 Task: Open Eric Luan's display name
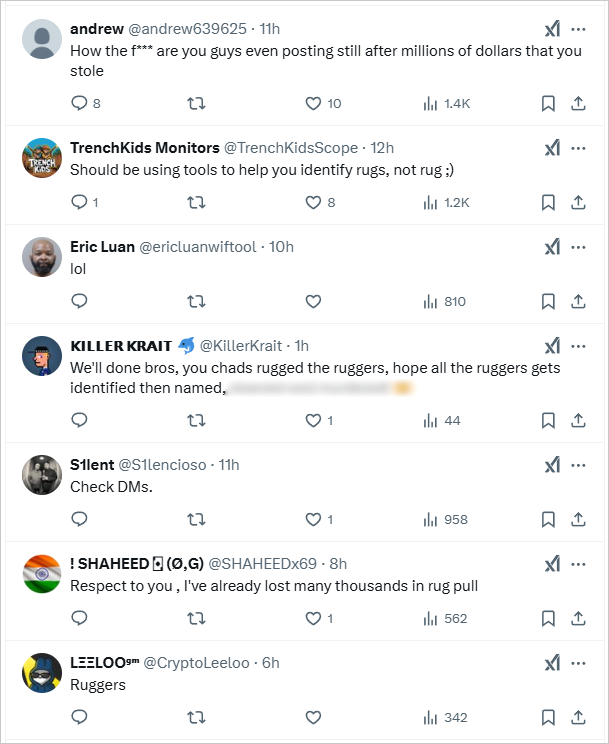pos(103,247)
